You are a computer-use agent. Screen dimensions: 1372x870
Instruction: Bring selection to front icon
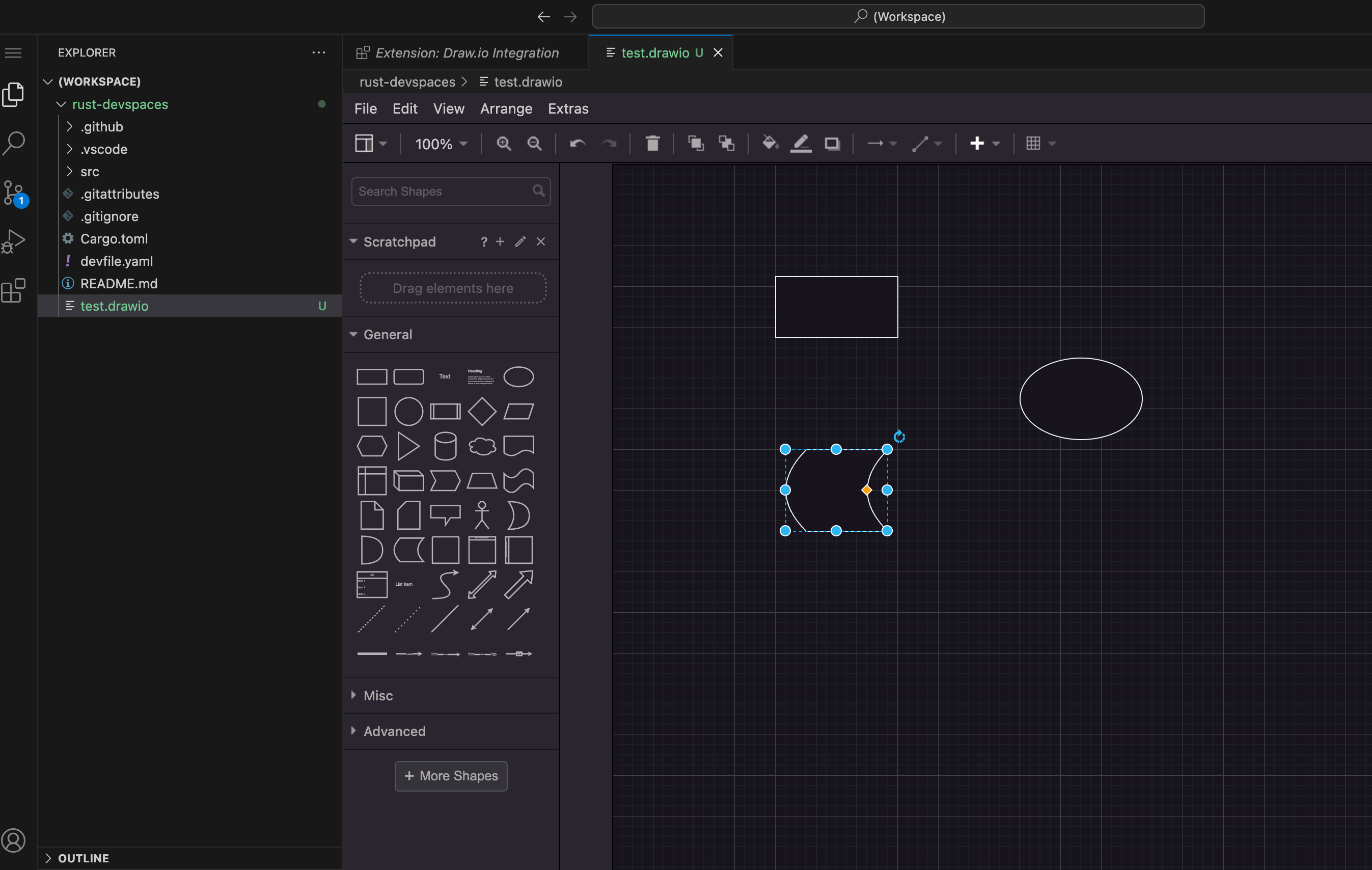[x=696, y=143]
